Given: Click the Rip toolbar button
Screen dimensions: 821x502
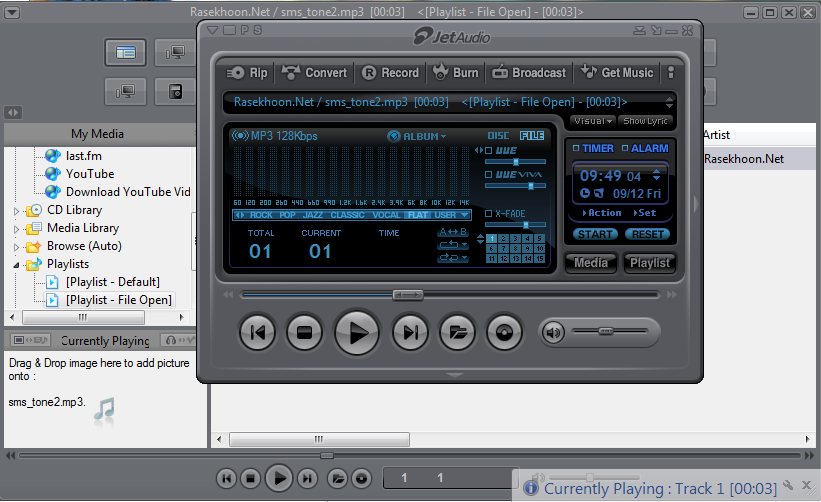Looking at the screenshot, I should 247,73.
